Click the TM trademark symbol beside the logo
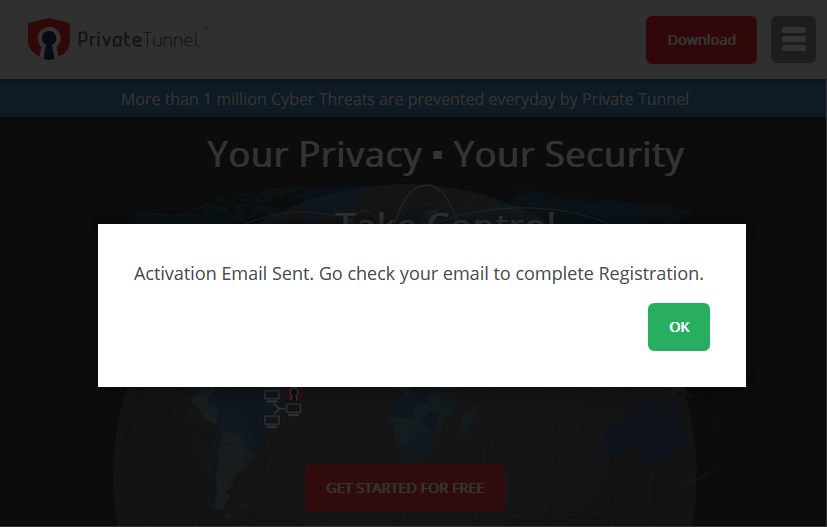Viewport: 827px width, 527px height. pos(205,28)
